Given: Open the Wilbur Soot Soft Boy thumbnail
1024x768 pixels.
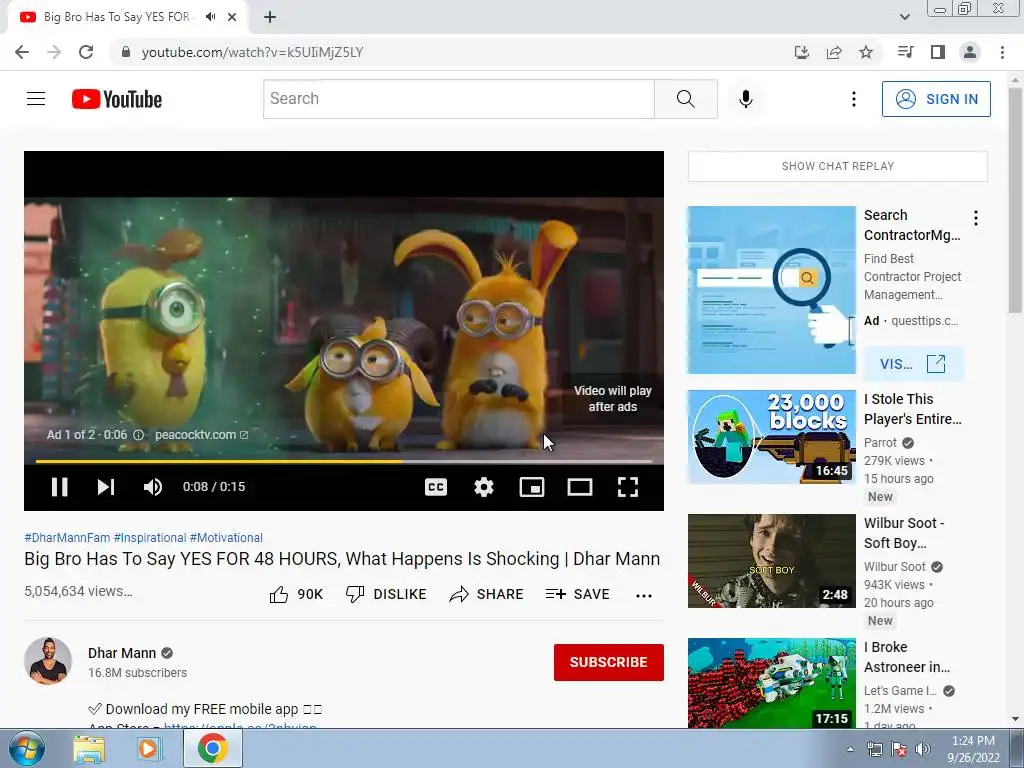Looking at the screenshot, I should pyautogui.click(x=771, y=561).
